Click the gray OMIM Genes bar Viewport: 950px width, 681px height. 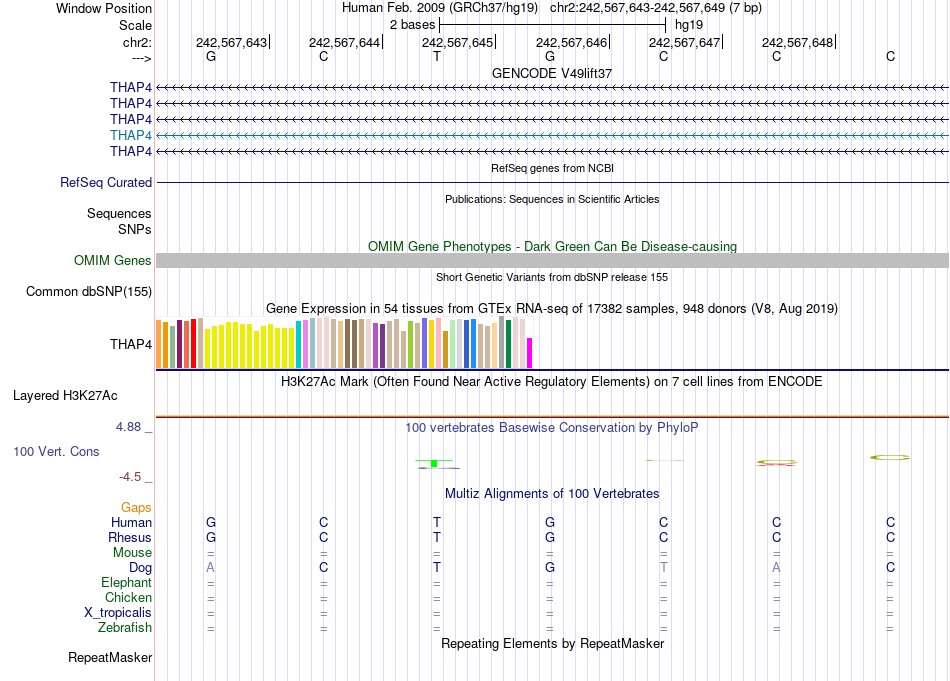point(552,261)
